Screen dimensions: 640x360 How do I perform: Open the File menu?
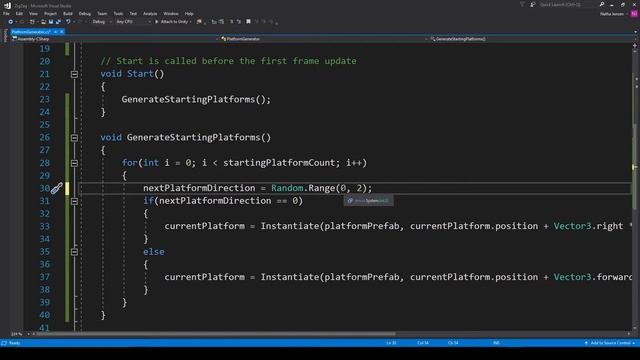pyautogui.click(x=6, y=14)
